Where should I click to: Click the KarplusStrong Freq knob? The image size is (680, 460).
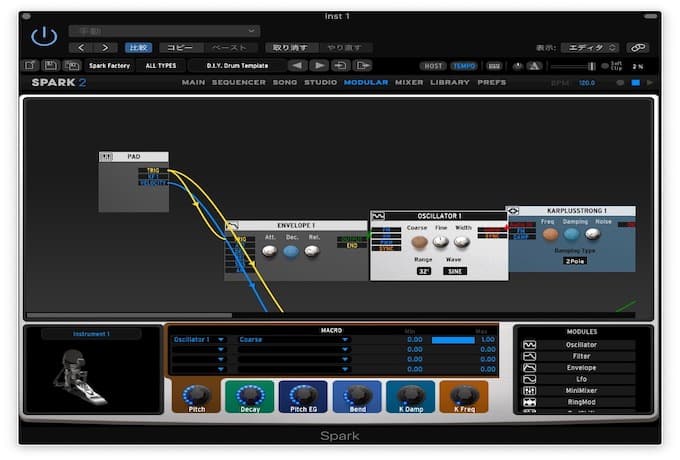[550, 235]
